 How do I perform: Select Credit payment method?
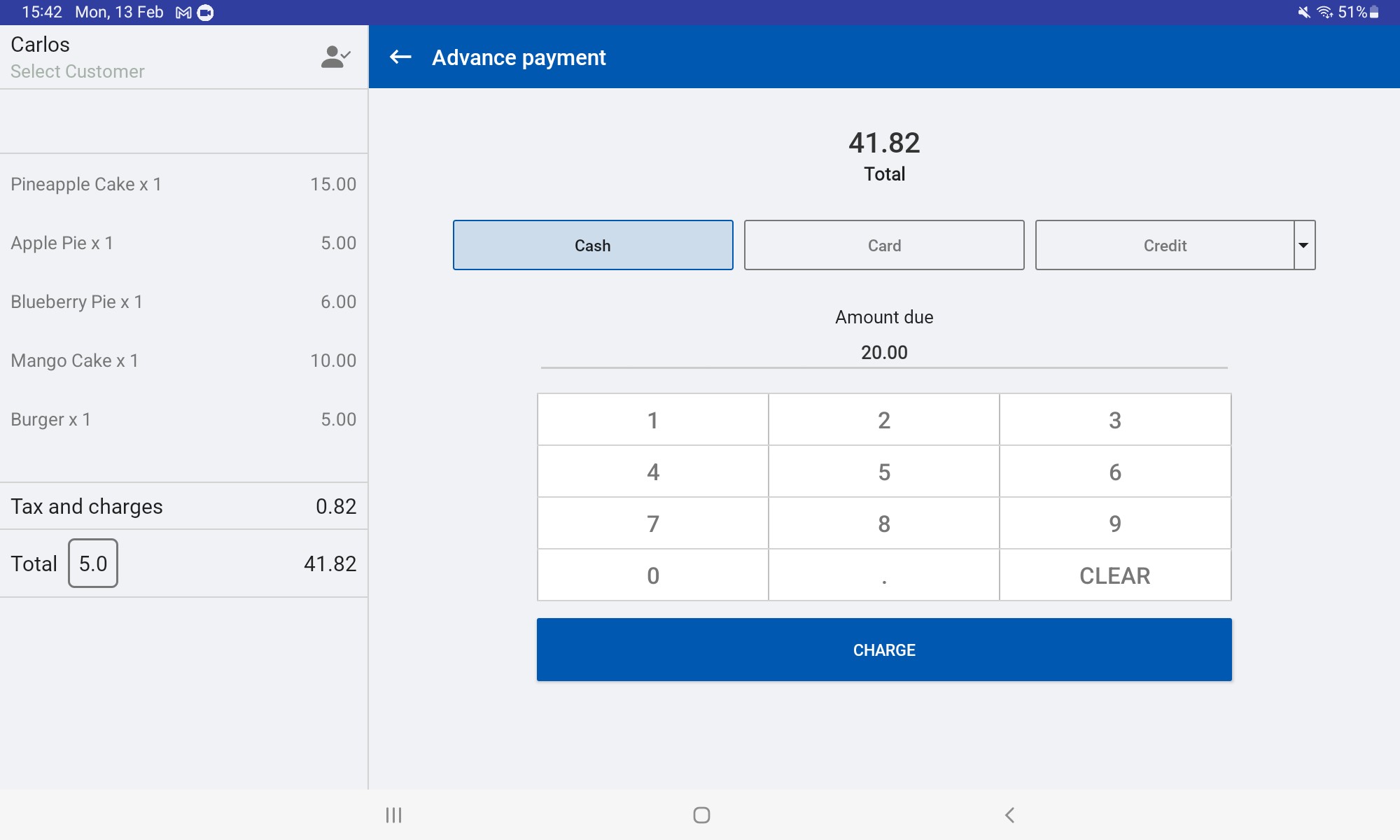click(x=1165, y=245)
